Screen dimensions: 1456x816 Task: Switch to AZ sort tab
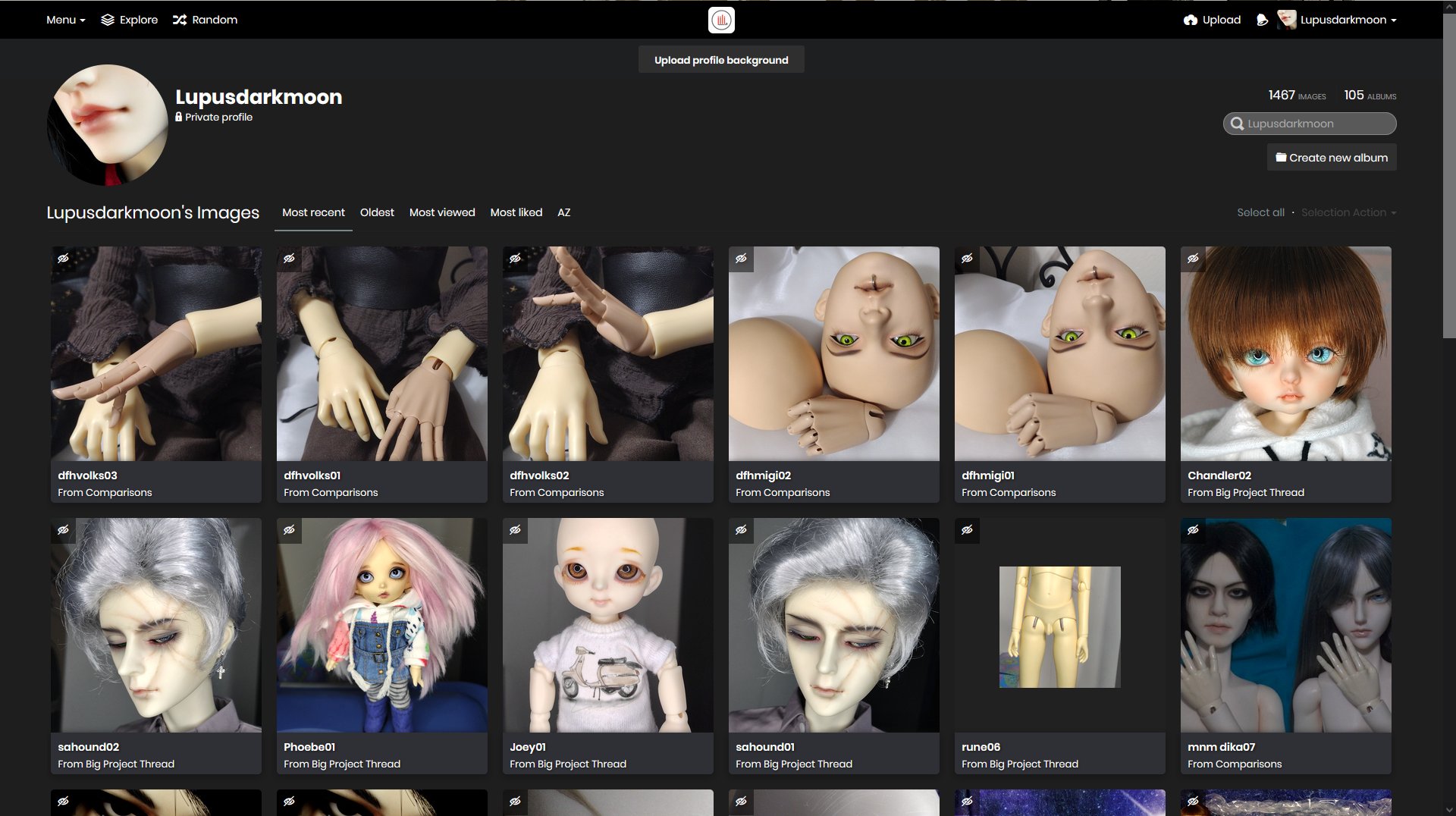point(564,212)
